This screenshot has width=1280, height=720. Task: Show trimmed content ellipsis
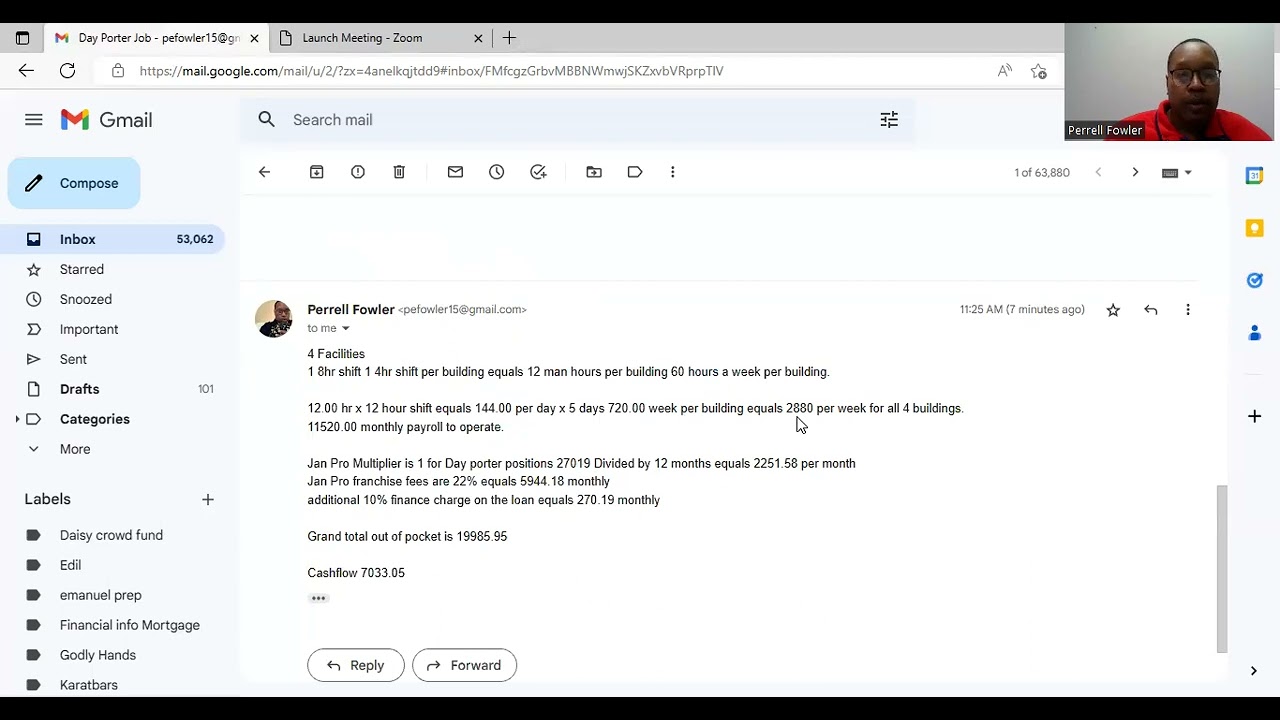point(318,598)
